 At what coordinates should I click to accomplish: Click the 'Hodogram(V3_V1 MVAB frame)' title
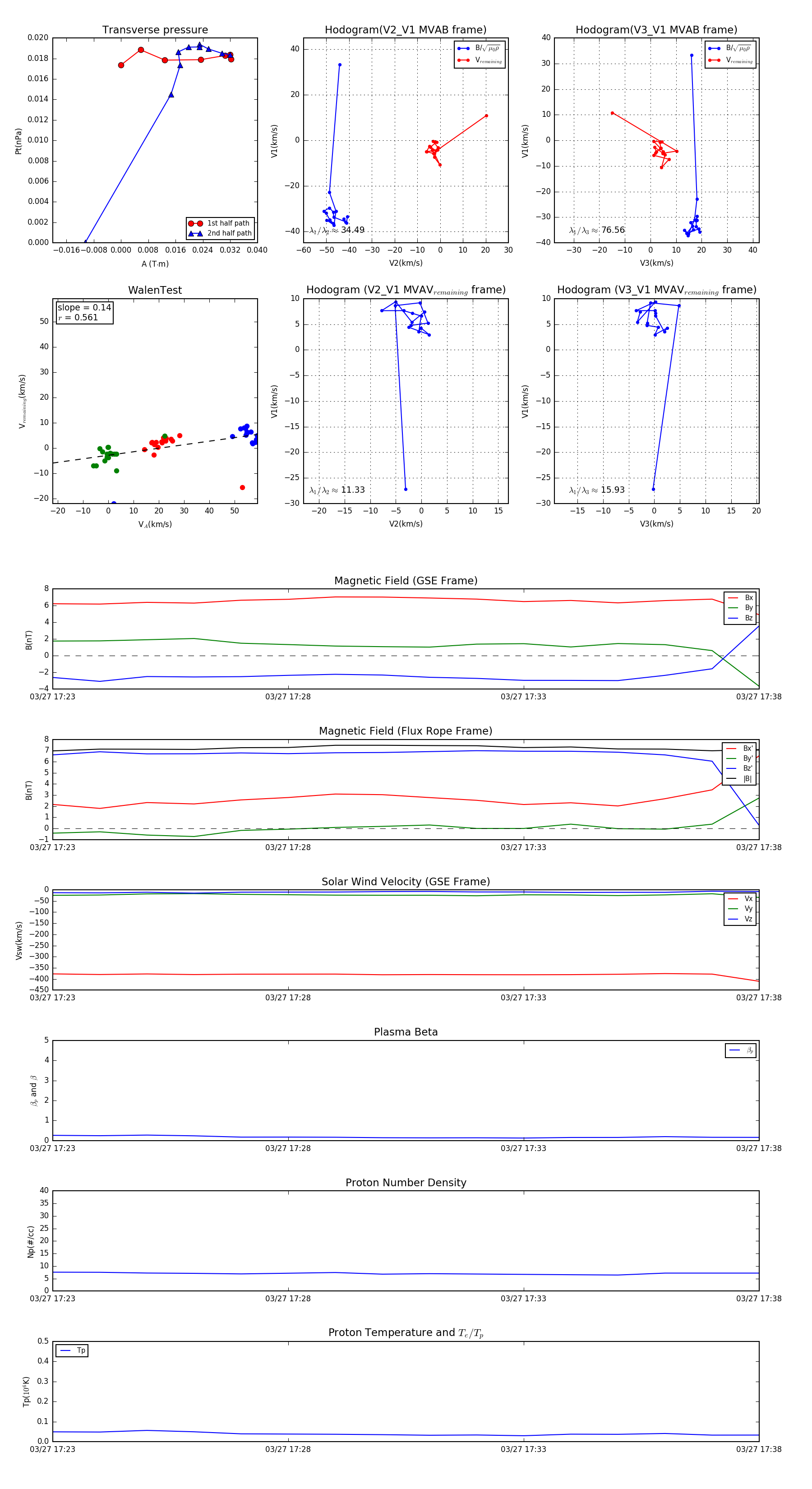[656, 30]
